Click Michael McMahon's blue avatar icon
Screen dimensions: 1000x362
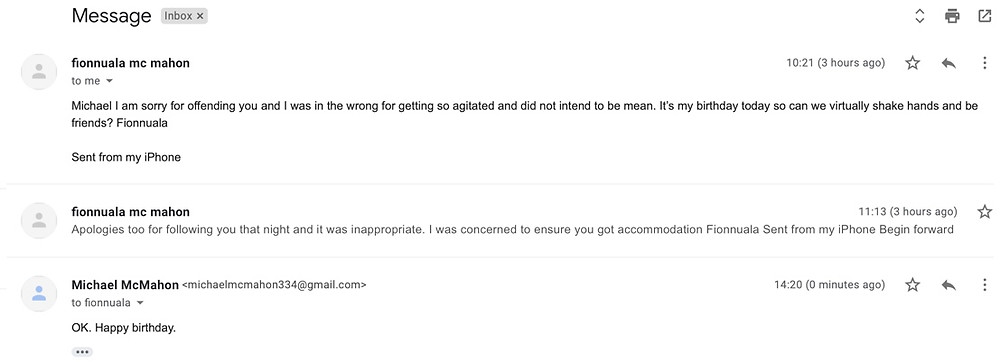pos(39,293)
